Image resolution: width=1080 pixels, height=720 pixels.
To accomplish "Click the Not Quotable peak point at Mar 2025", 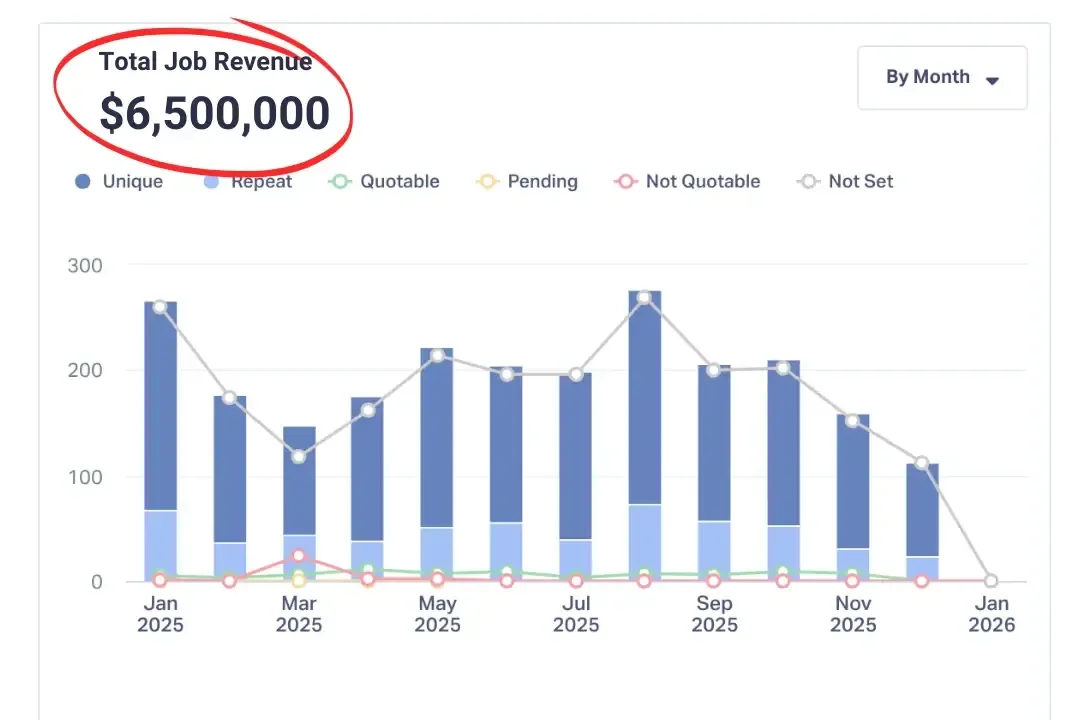I will tap(298, 555).
